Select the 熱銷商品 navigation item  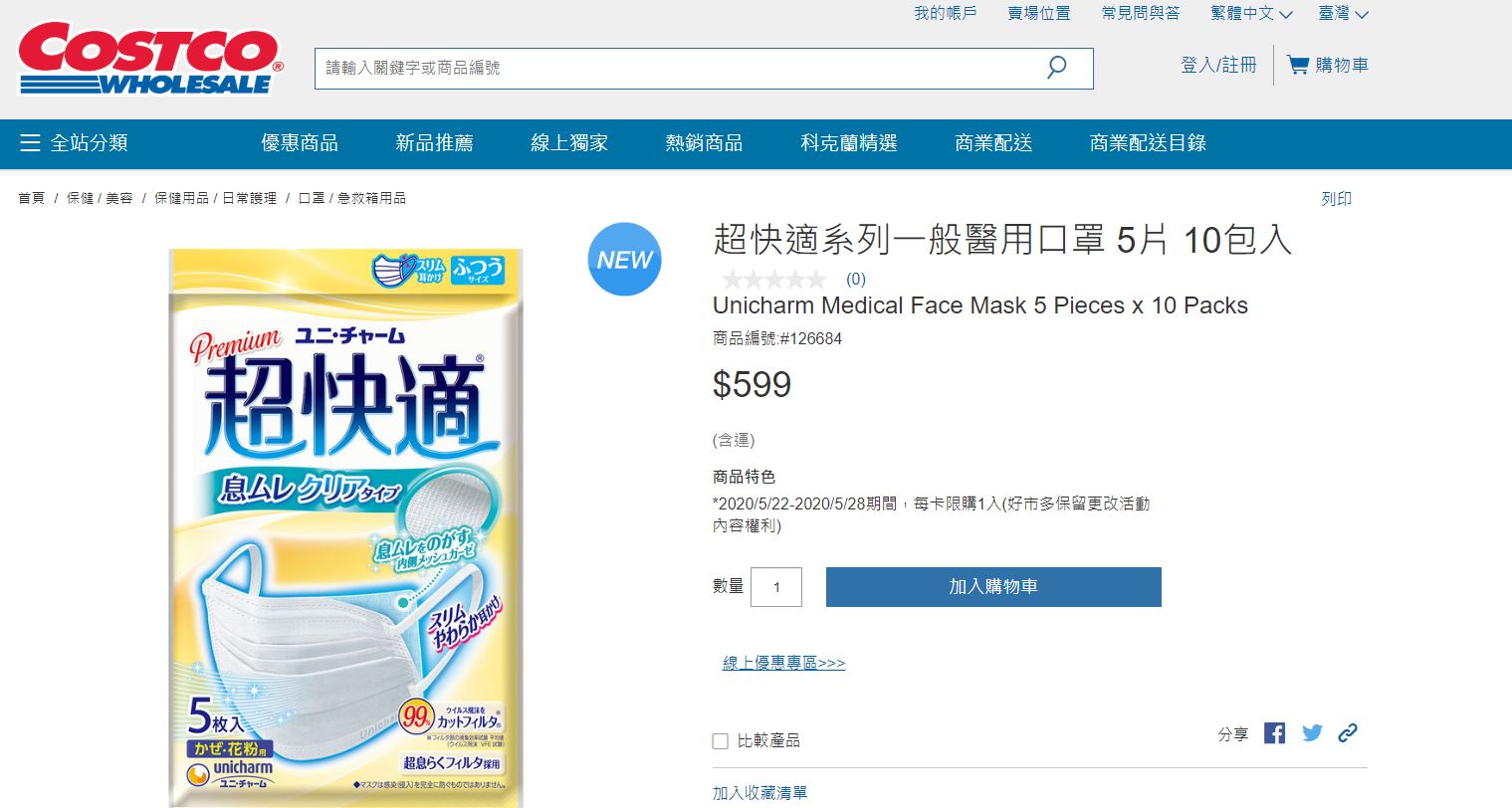click(703, 143)
